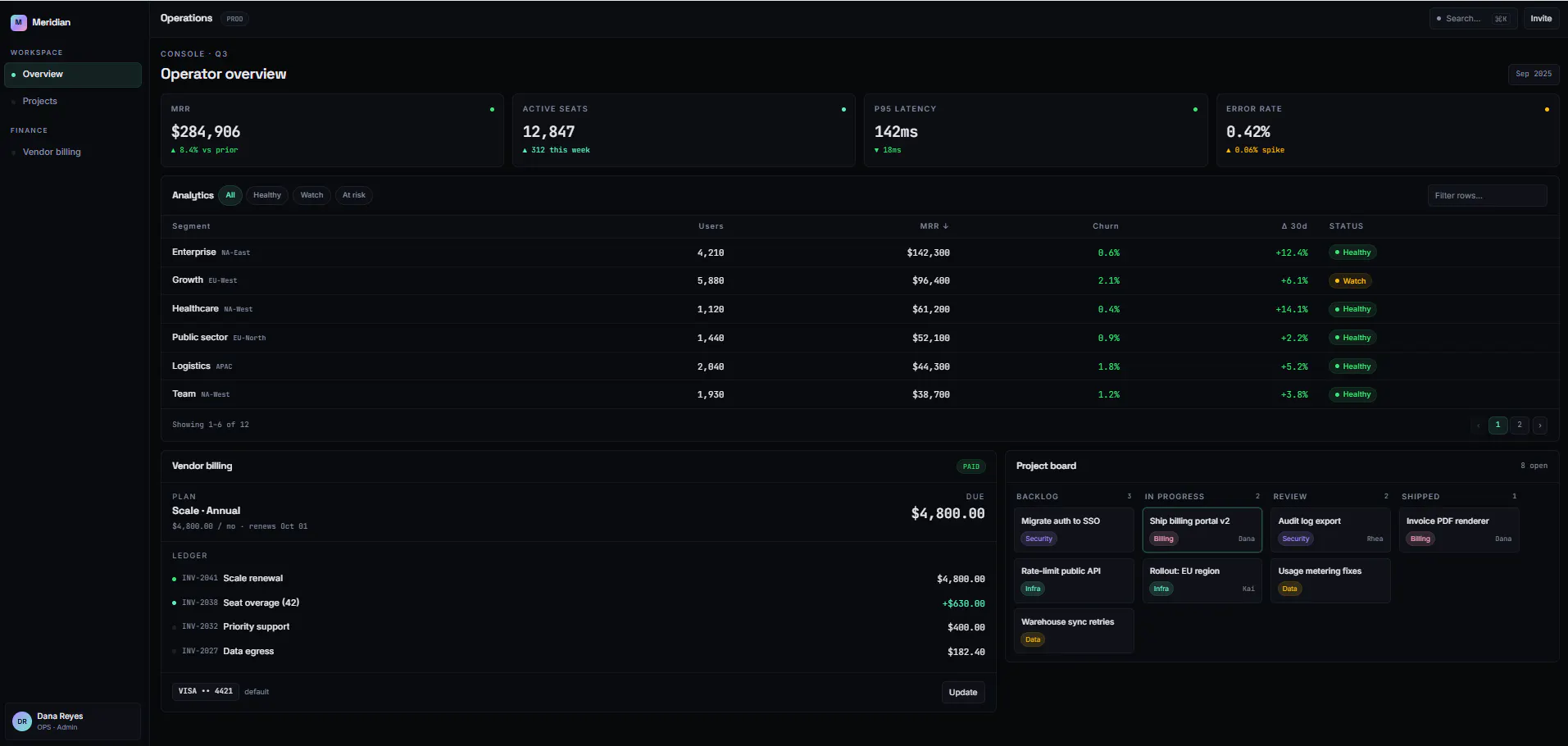
Task: Click the Active Seats status dot
Action: click(x=843, y=109)
